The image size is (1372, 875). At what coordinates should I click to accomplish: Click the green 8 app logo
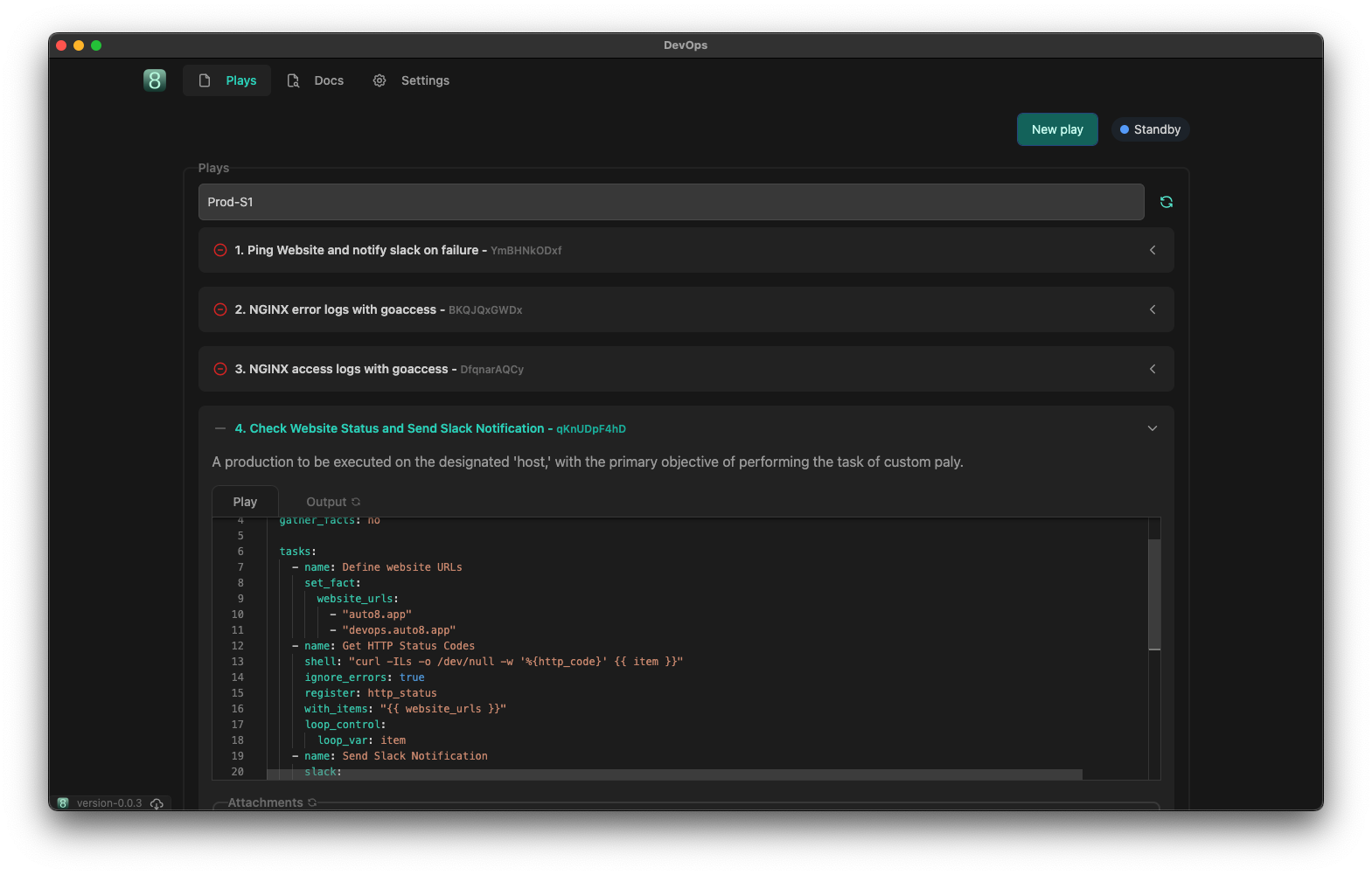click(x=155, y=80)
